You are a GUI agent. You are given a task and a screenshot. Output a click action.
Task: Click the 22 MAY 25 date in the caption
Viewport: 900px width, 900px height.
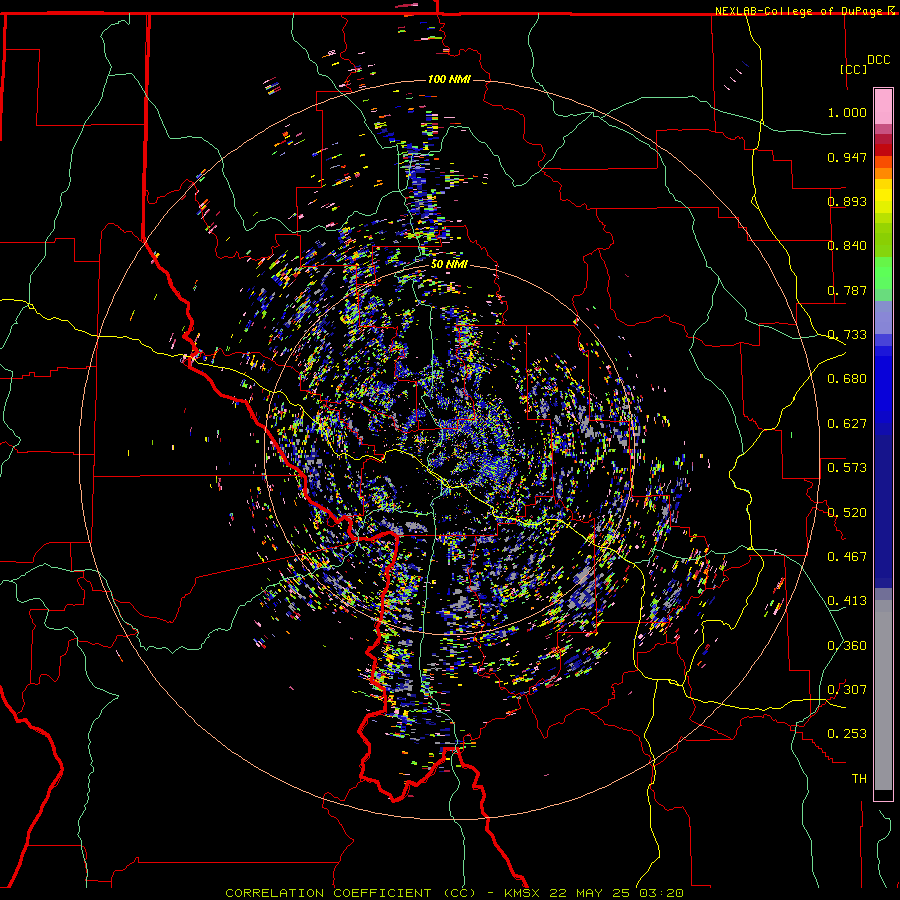(x=589, y=893)
